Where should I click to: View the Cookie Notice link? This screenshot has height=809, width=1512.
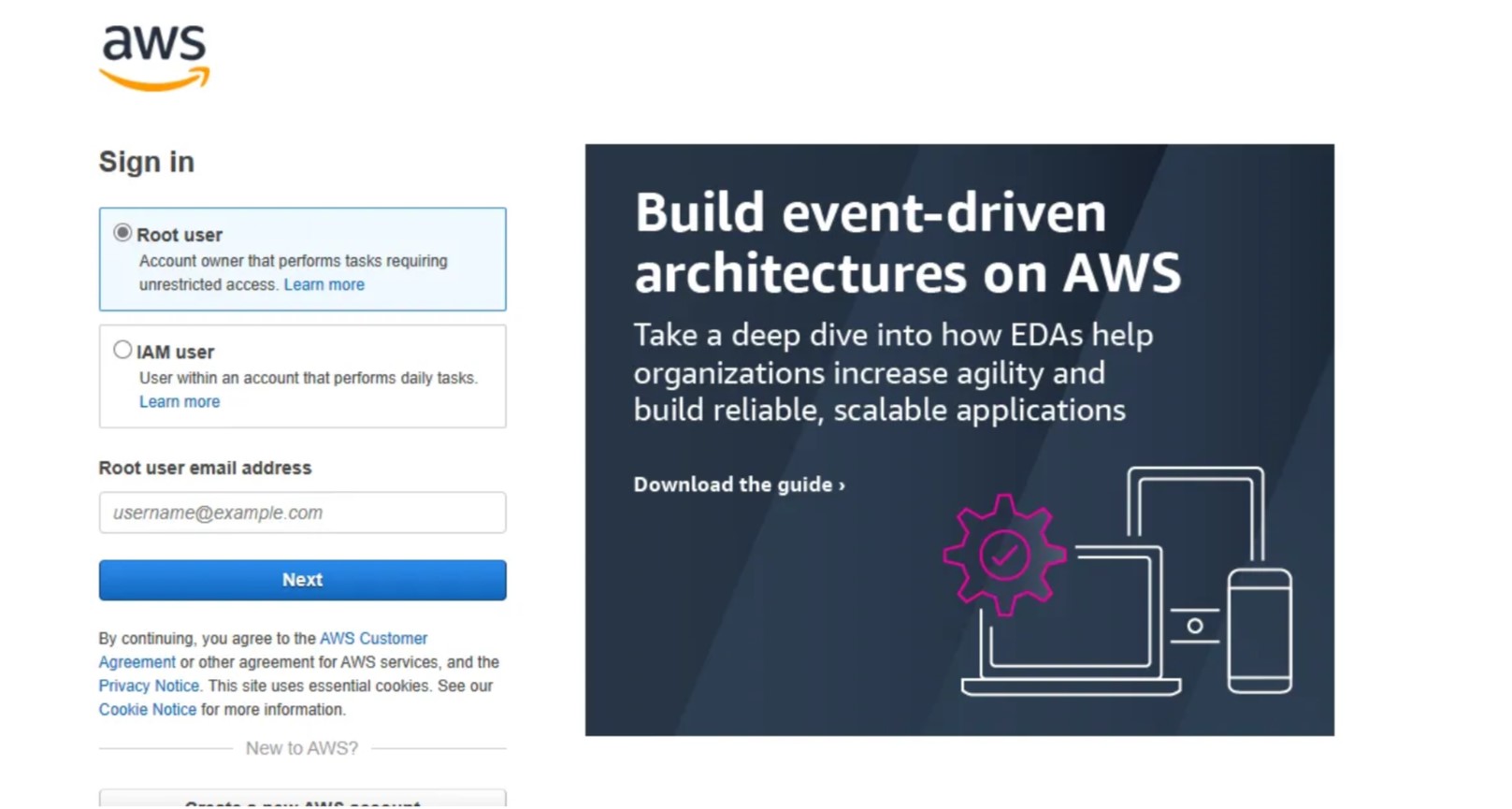coord(148,709)
